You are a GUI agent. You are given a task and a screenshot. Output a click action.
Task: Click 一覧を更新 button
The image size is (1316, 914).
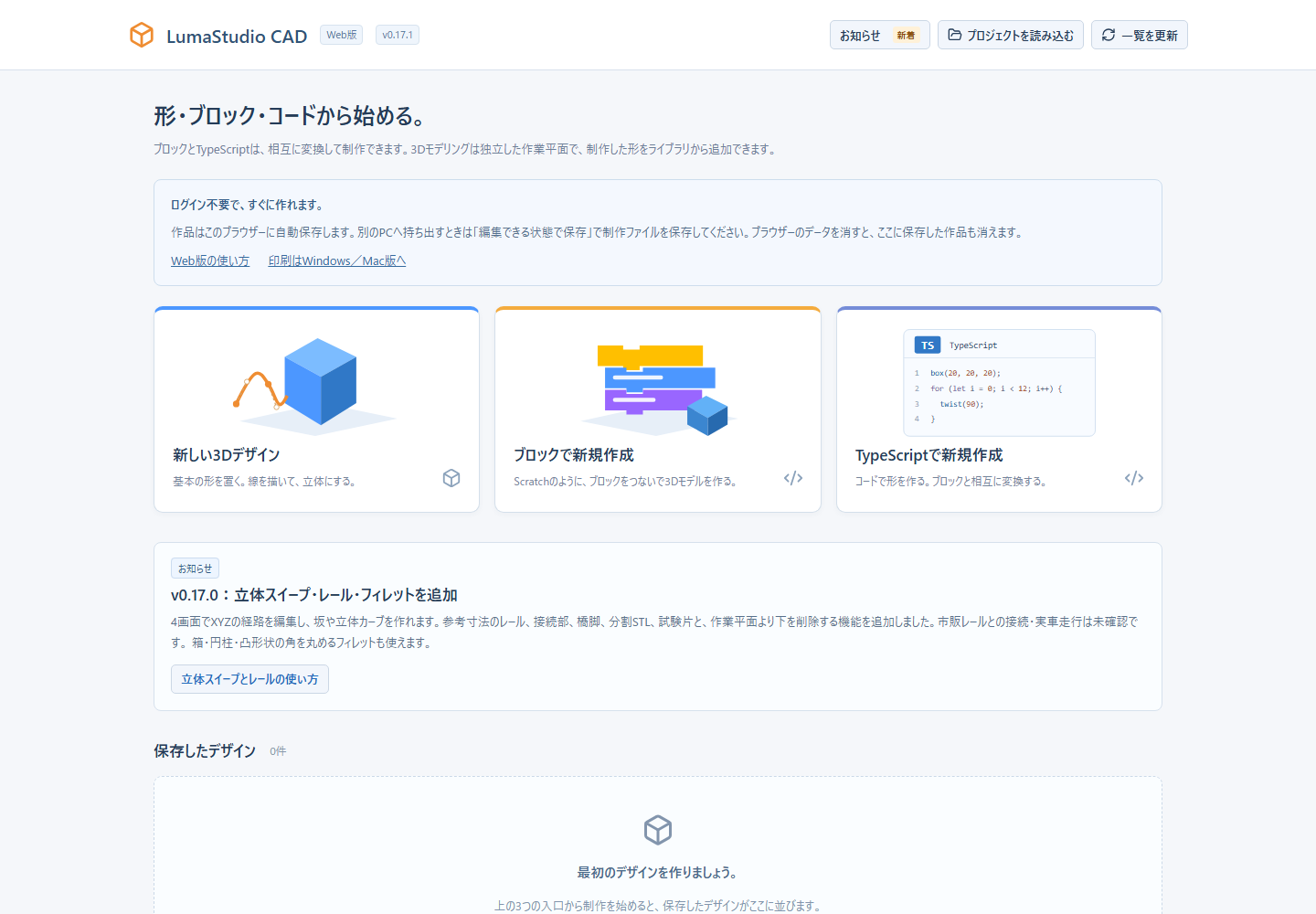click(x=1140, y=35)
